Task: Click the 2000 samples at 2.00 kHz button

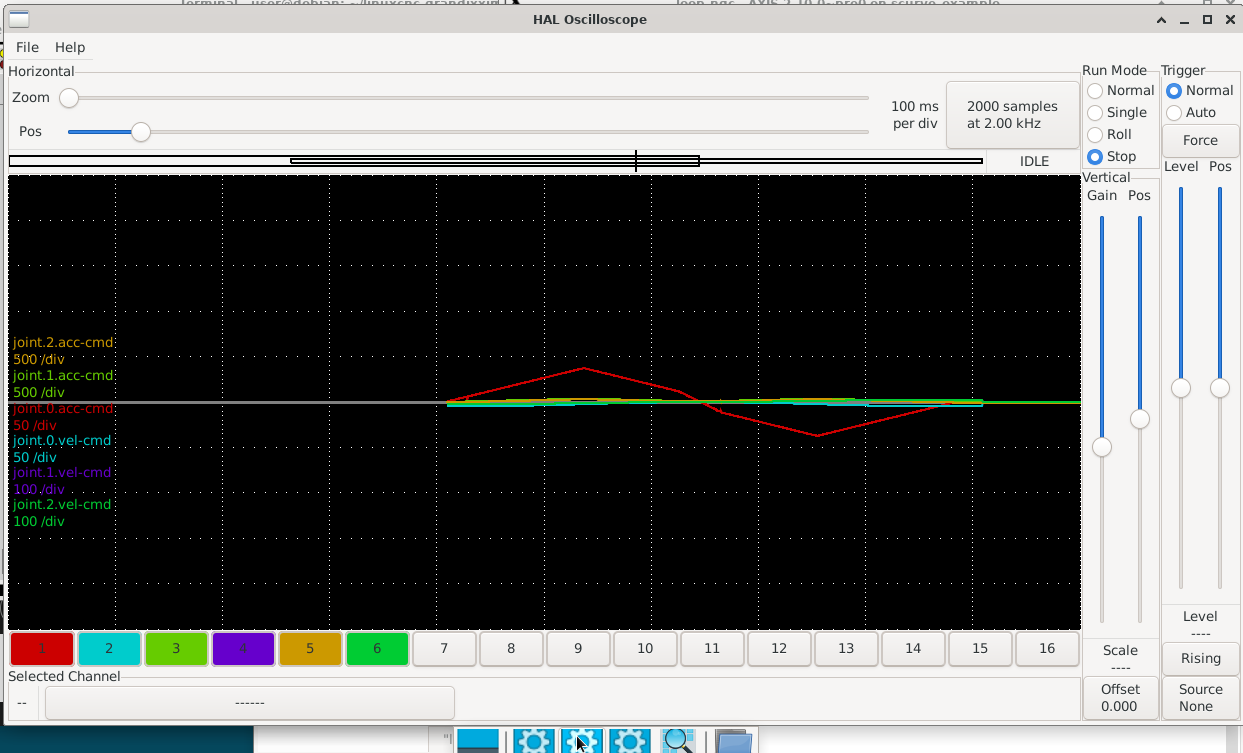Action: (1012, 115)
